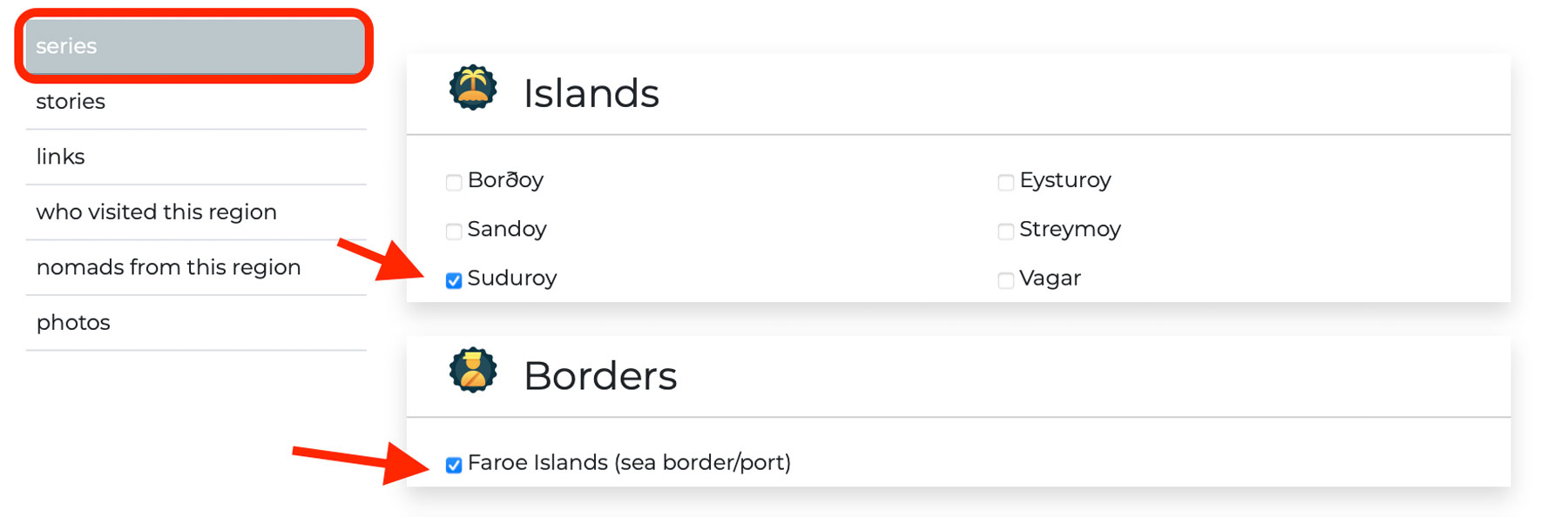Mark the Vagar island checkbox
Viewport: 1568px width, 517px height.
coord(1006,280)
